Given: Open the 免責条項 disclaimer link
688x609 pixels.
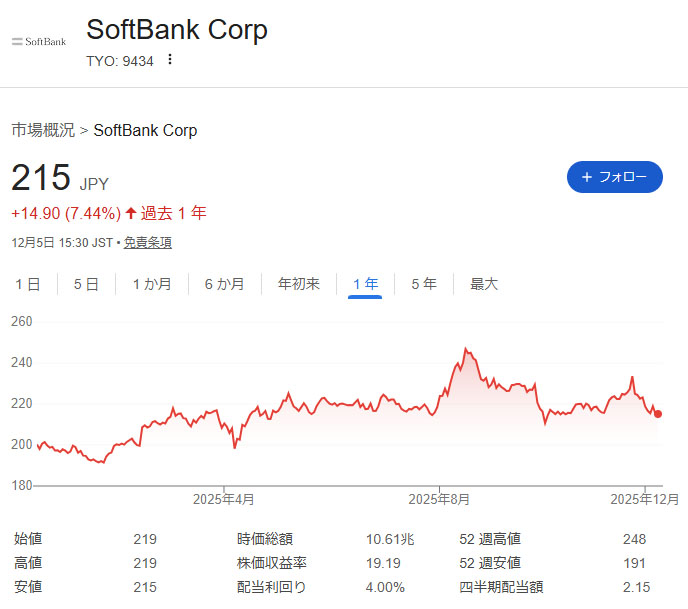Looking at the screenshot, I should [x=148, y=242].
